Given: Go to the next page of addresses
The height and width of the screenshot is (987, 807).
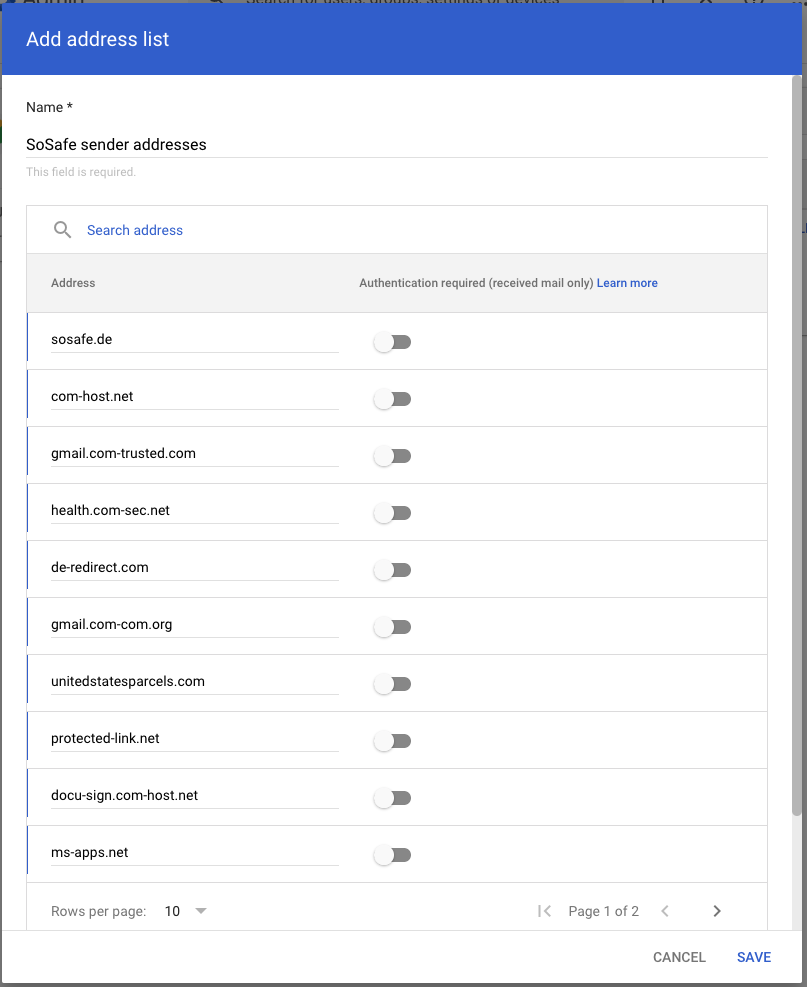Looking at the screenshot, I should pos(717,911).
